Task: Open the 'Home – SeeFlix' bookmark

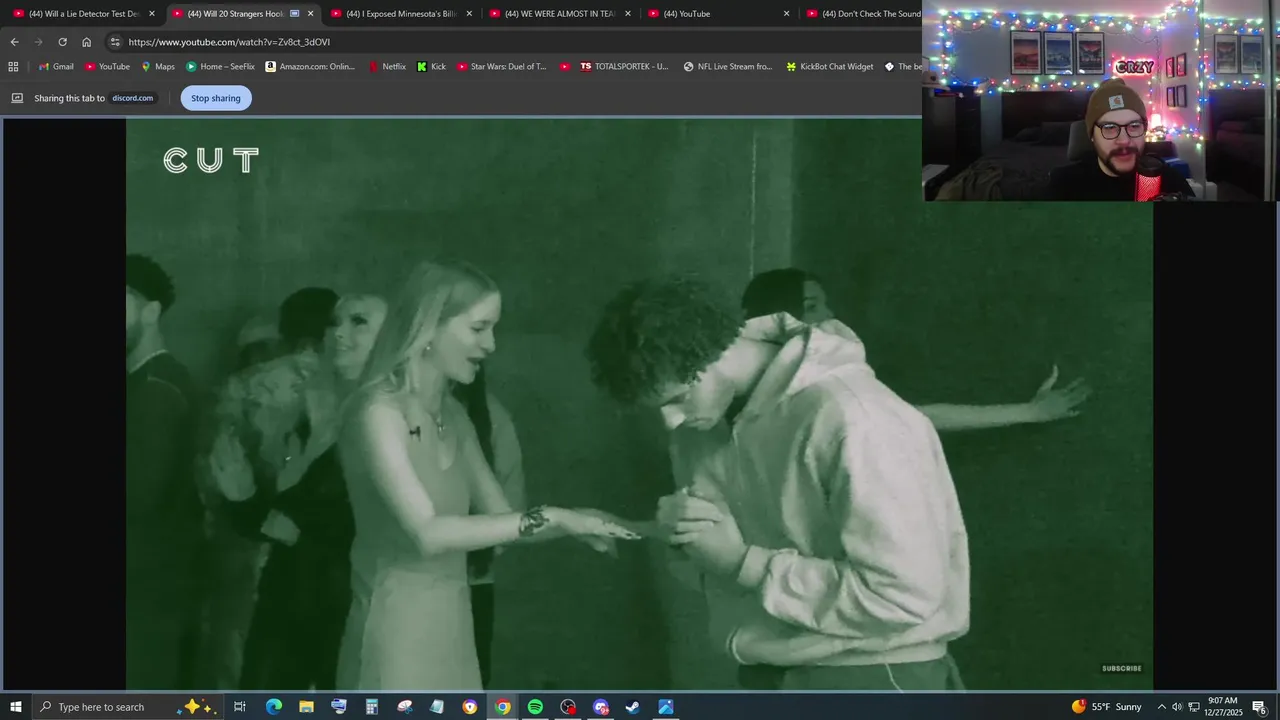Action: point(221,66)
